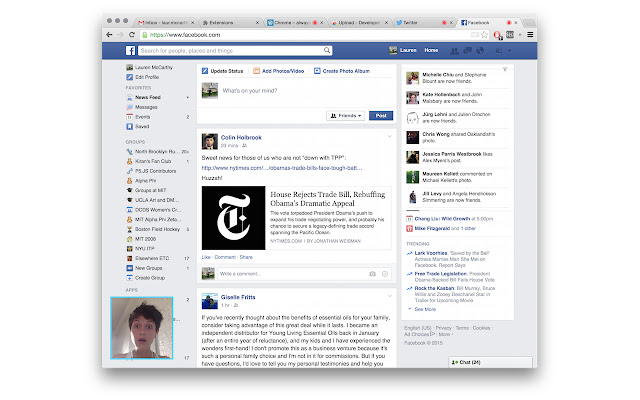Viewport: 640px width, 400px height.
Task: Click Colin Holbrook's profile picture
Action: 210,141
